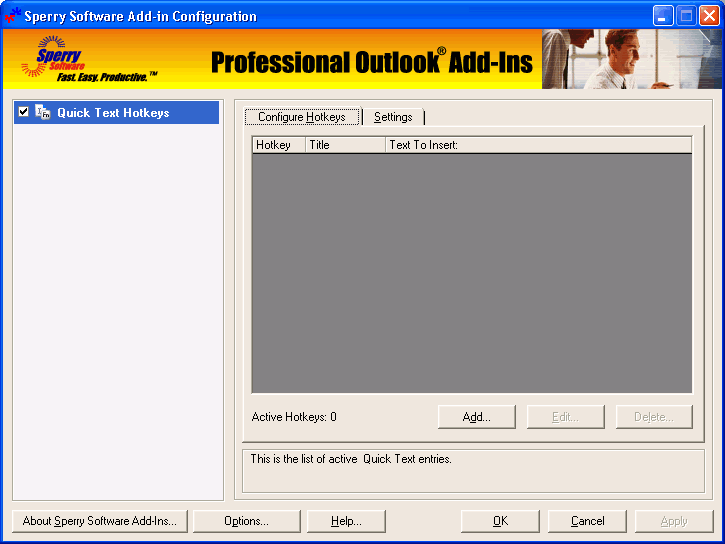Open About Sperry Software Add-Ins dialog

(x=100, y=521)
